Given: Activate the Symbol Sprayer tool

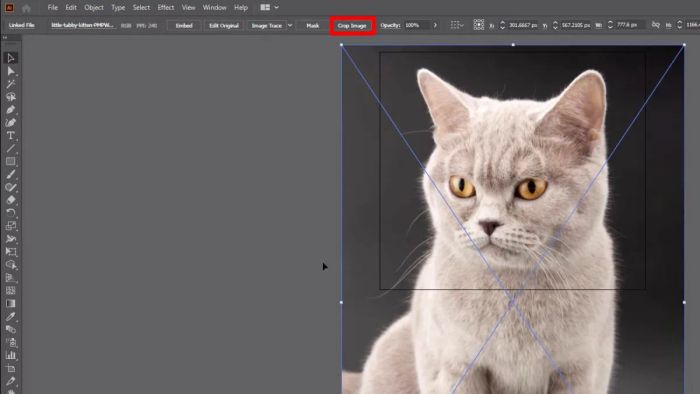Looking at the screenshot, I should point(11,343).
